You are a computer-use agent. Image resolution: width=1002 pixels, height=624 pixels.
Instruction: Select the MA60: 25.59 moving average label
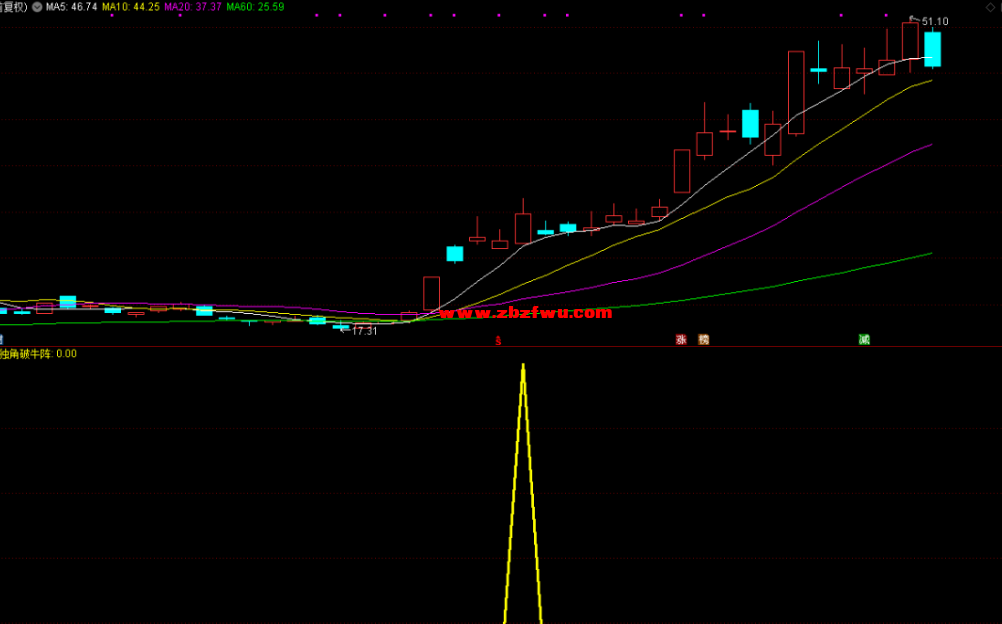[x=255, y=7]
